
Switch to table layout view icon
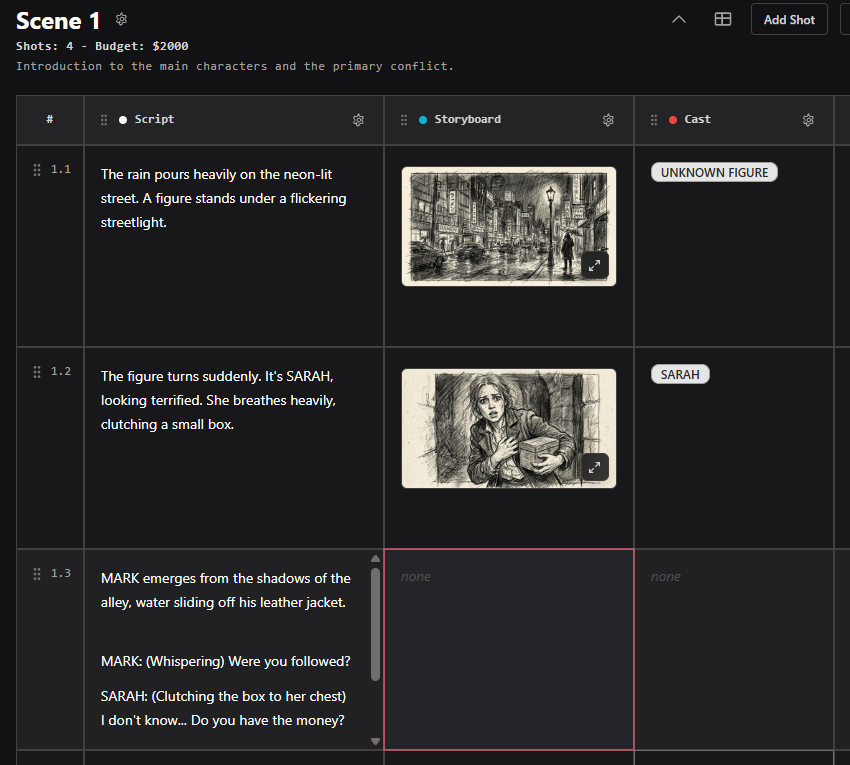click(x=723, y=20)
